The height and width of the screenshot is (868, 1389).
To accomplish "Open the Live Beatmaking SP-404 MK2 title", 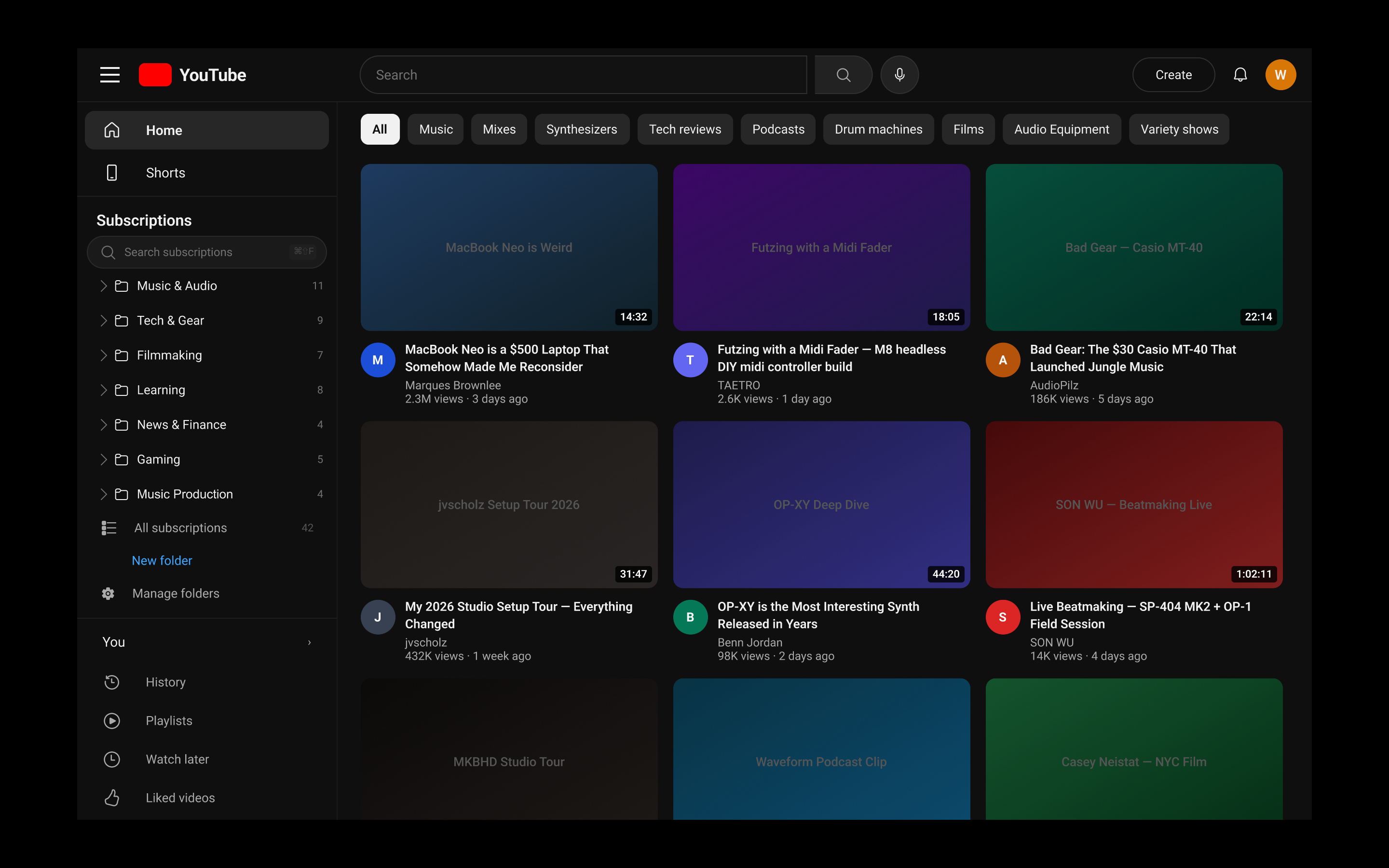I will (x=1141, y=615).
